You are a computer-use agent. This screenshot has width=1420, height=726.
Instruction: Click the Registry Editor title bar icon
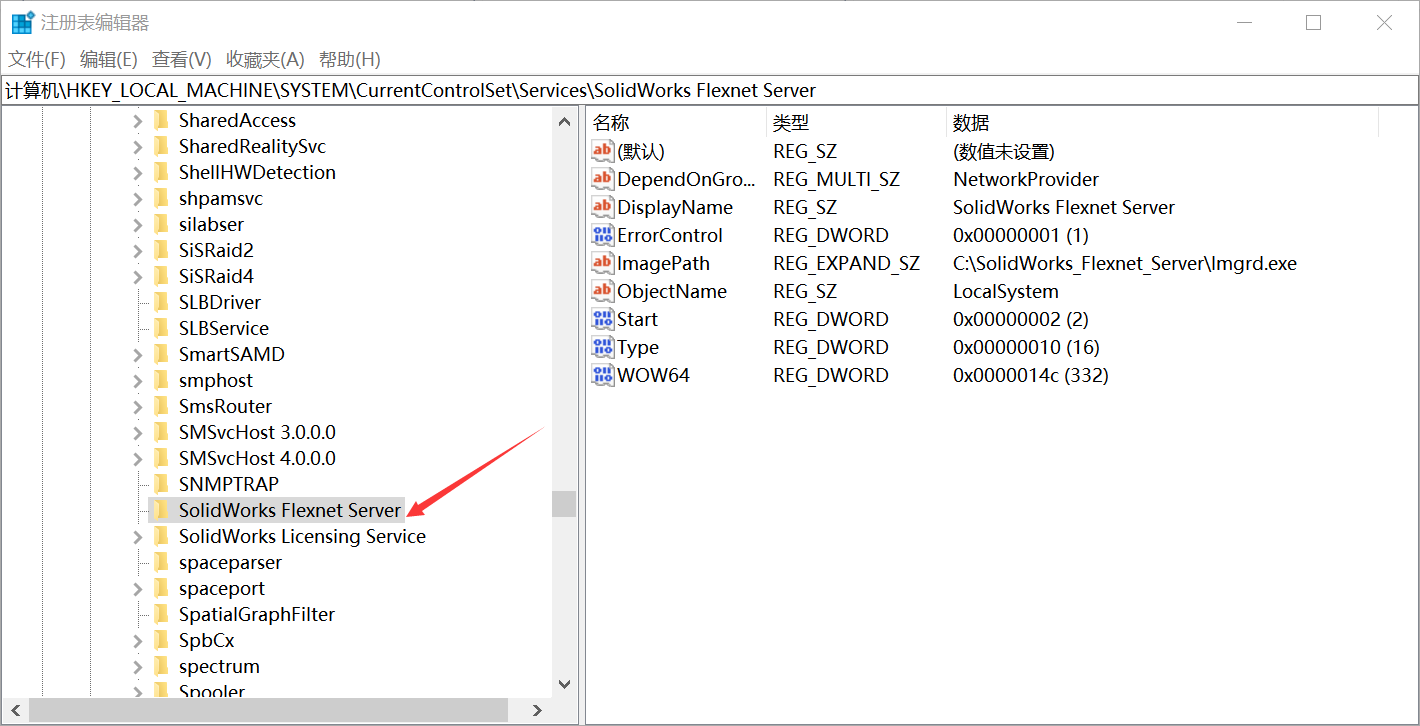(x=22, y=22)
